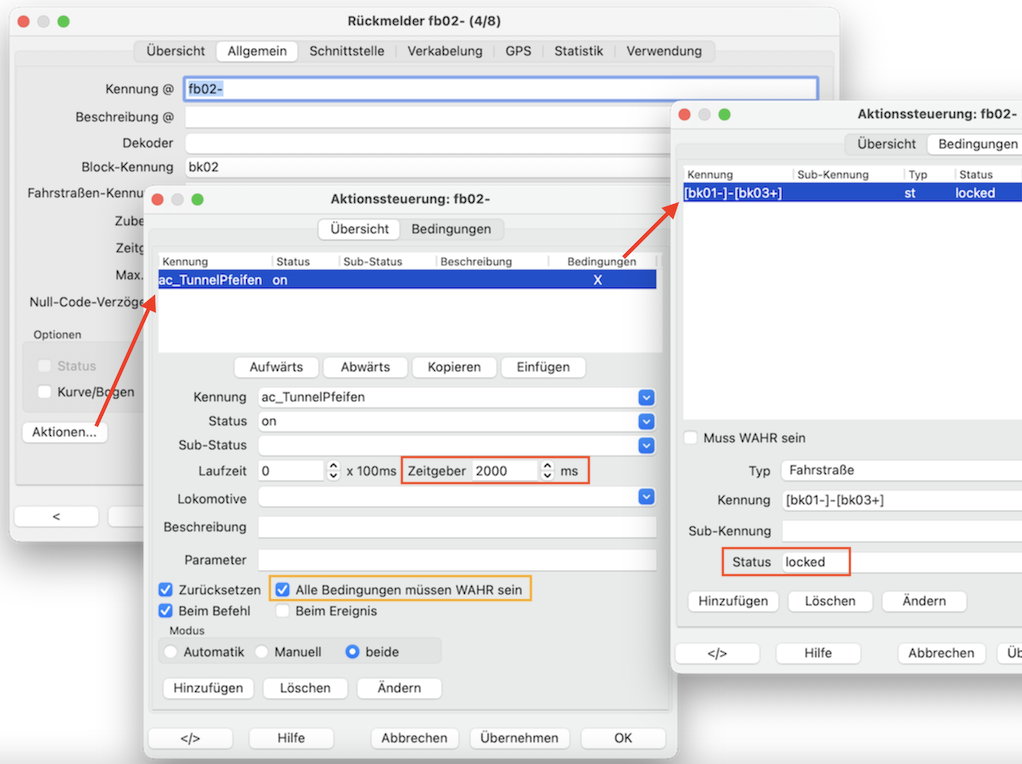
Task: Uncheck 'Alle Bedingungen müssen WAHR sein'
Action: point(283,590)
